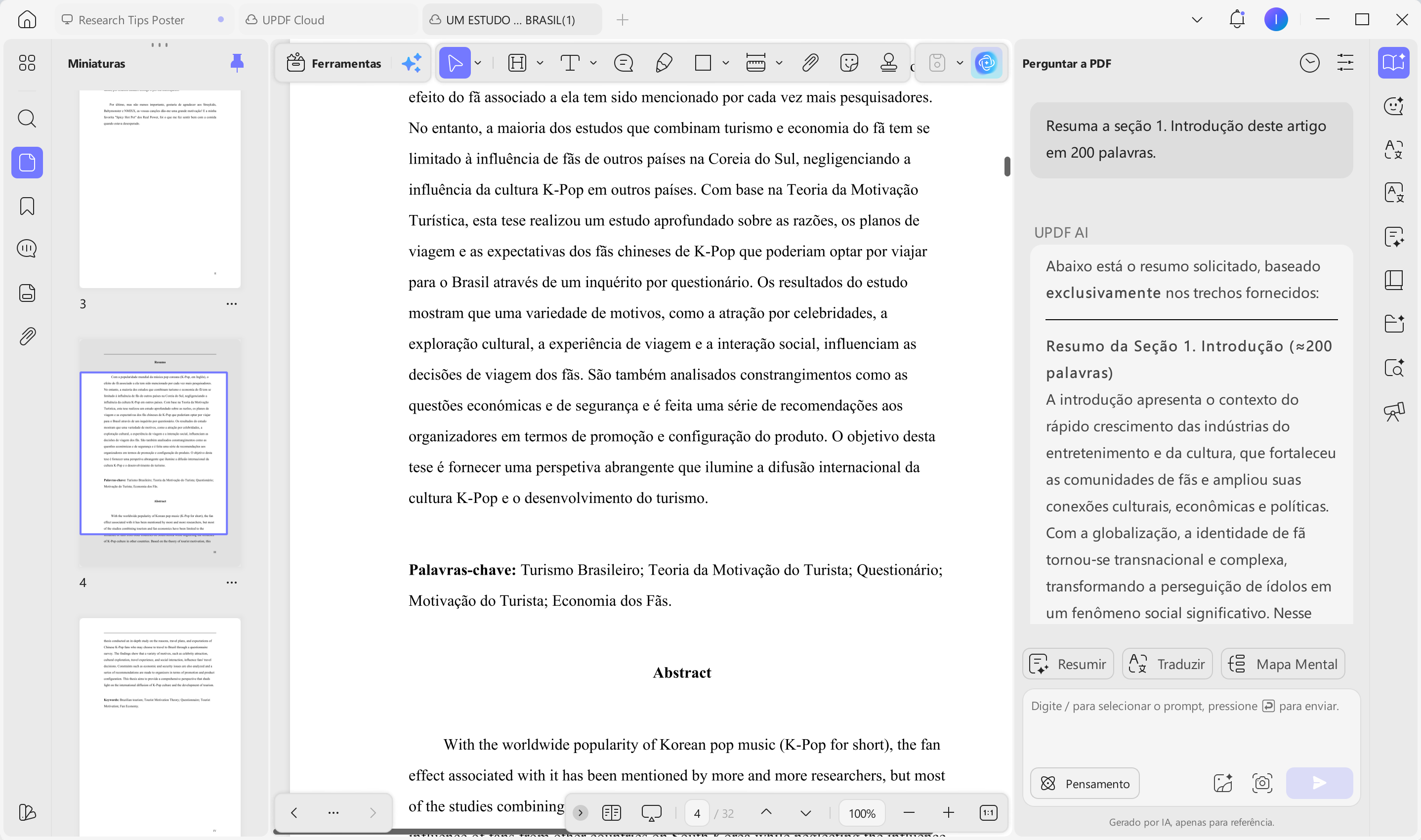
Task: Select the highlighter tool in toolbar
Action: click(x=517, y=63)
